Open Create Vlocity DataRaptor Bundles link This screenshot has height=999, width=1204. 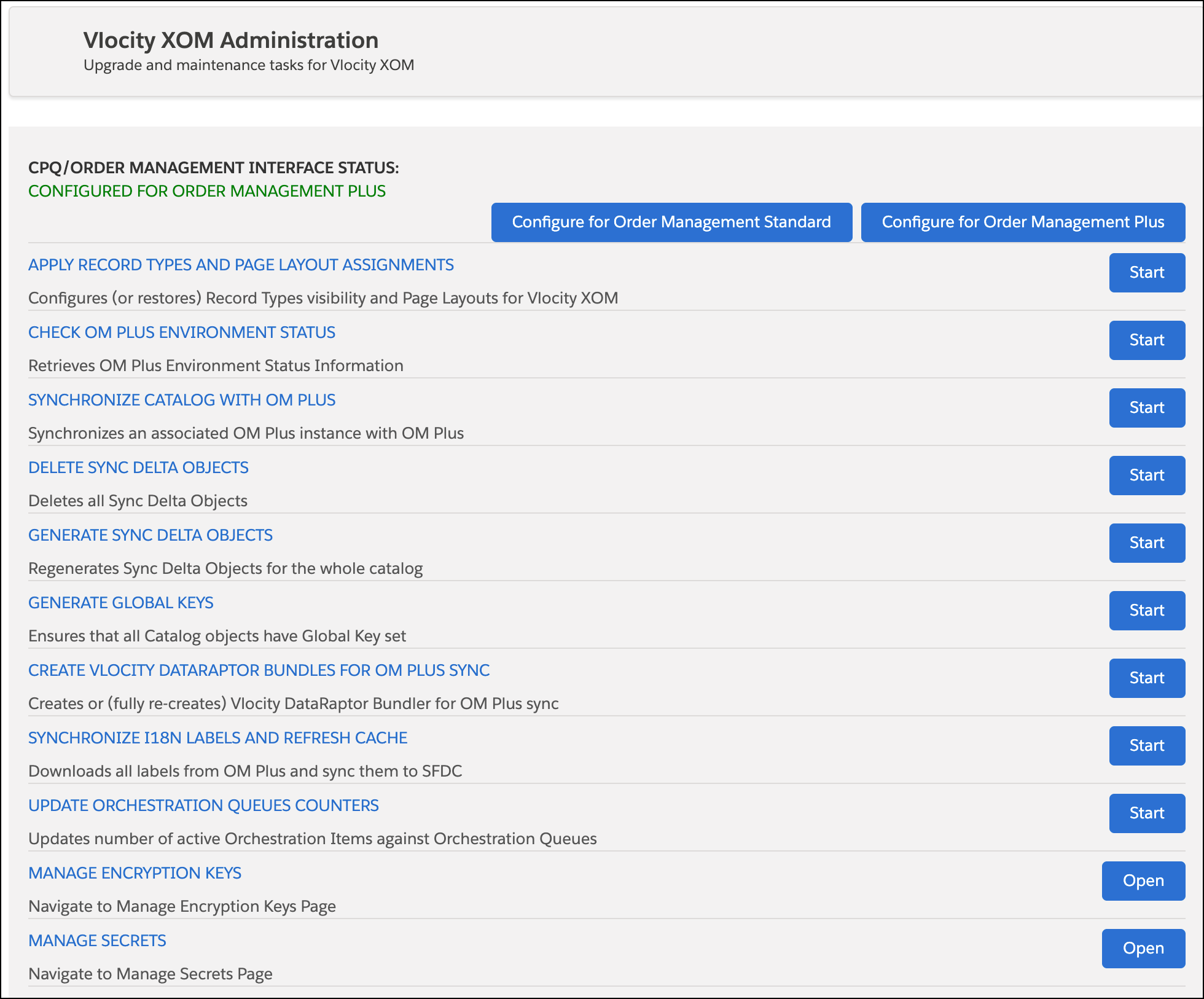pos(259,670)
